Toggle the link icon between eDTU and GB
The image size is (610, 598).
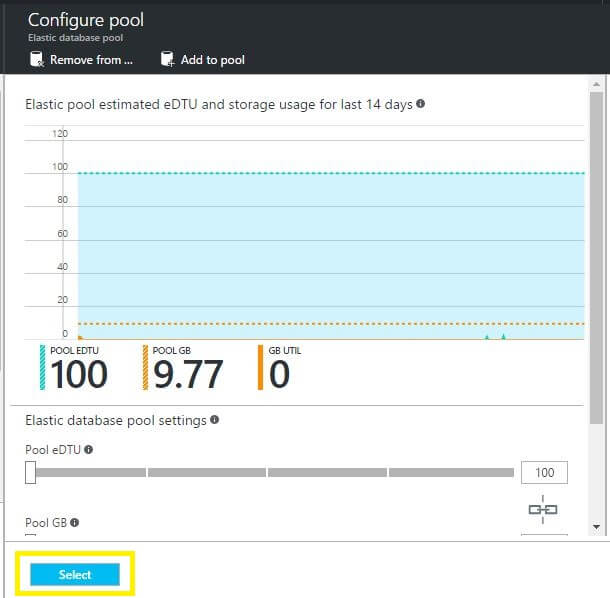[x=542, y=510]
